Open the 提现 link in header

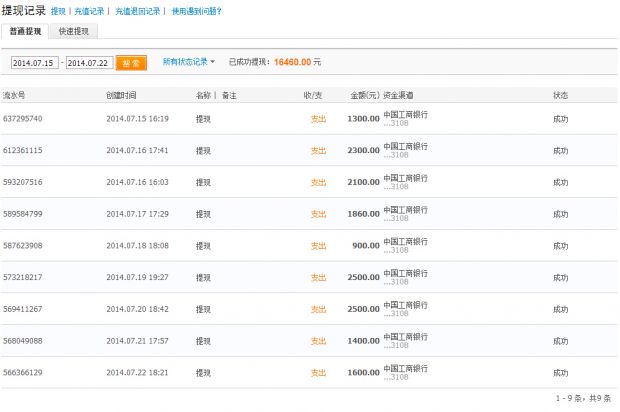coord(59,12)
